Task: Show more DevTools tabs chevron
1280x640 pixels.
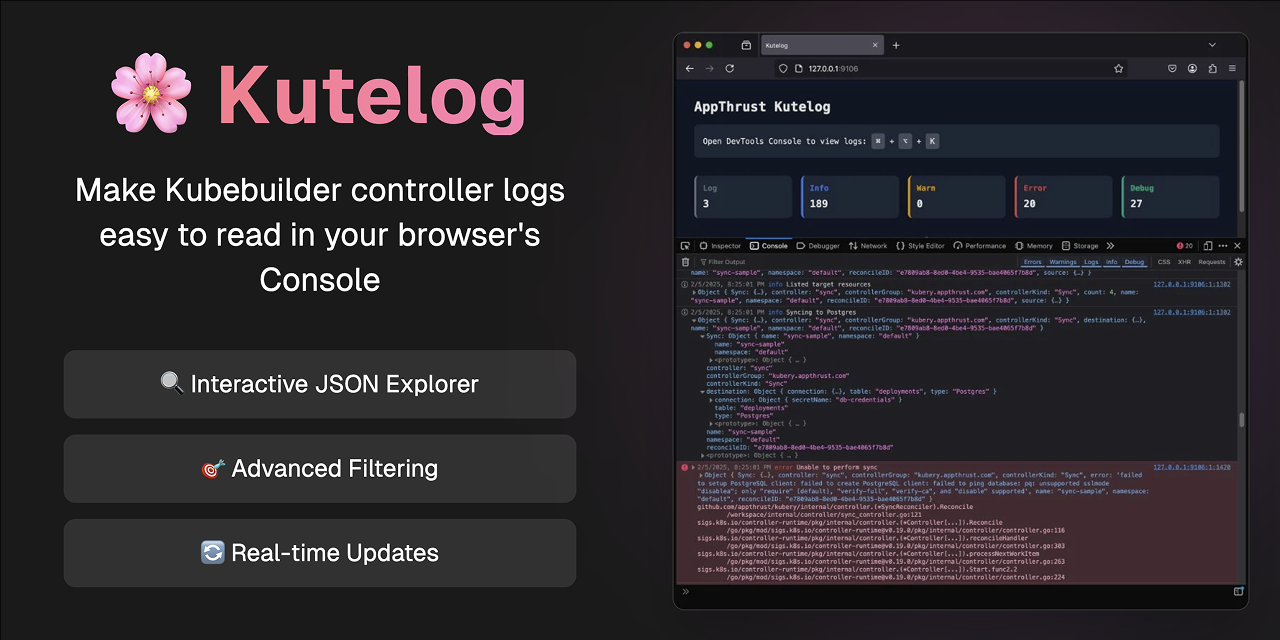Action: point(1110,246)
